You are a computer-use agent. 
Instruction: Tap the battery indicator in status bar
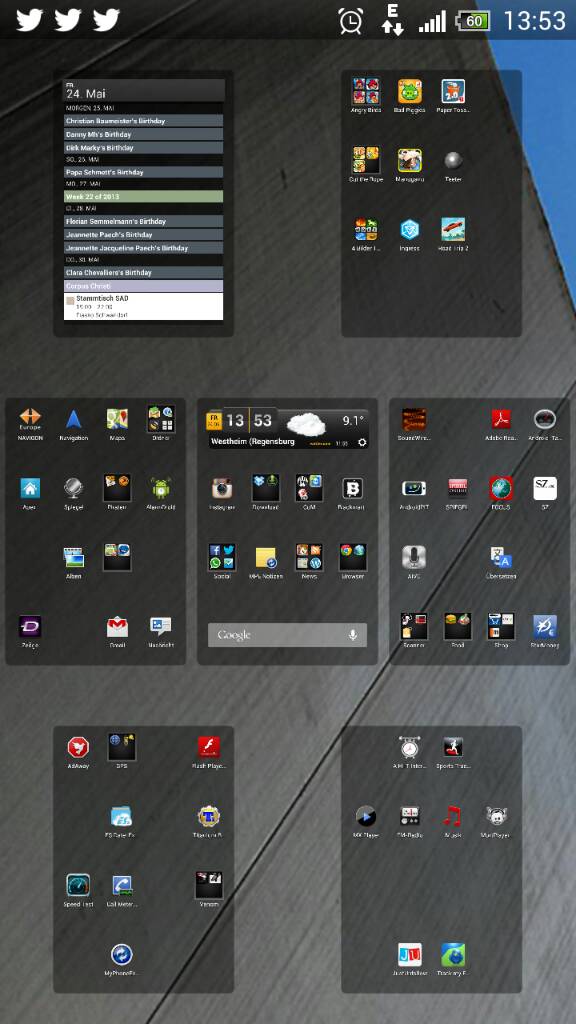click(x=473, y=21)
